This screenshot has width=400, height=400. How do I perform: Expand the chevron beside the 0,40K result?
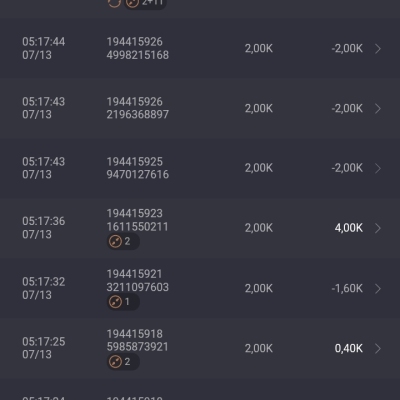click(x=378, y=348)
